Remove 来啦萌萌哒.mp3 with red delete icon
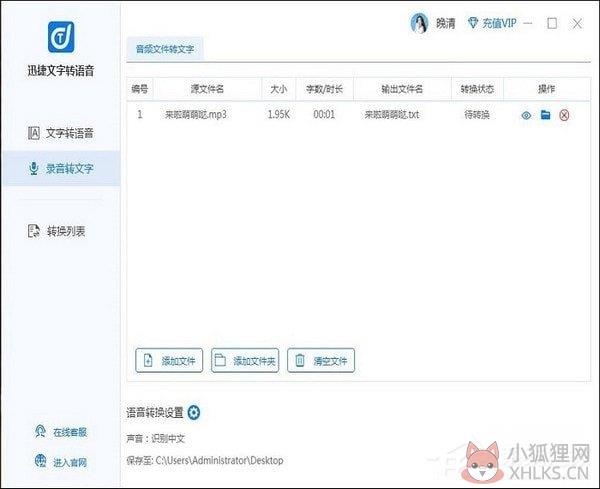600x489 pixels. pos(564,115)
